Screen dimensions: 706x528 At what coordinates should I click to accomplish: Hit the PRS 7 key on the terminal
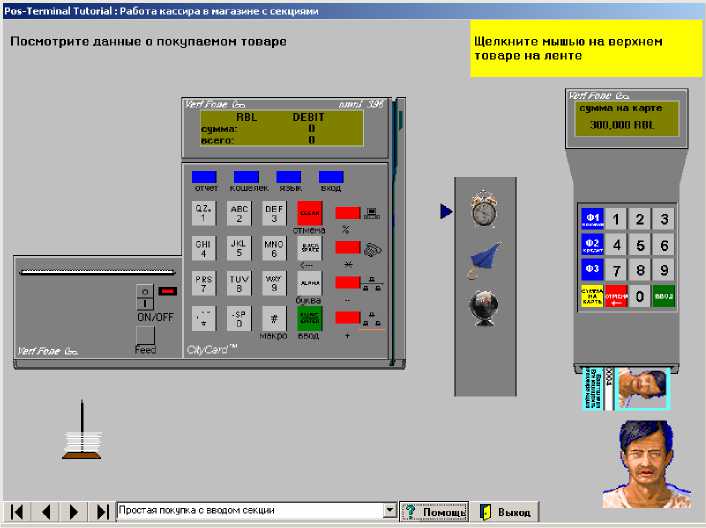click(x=204, y=283)
